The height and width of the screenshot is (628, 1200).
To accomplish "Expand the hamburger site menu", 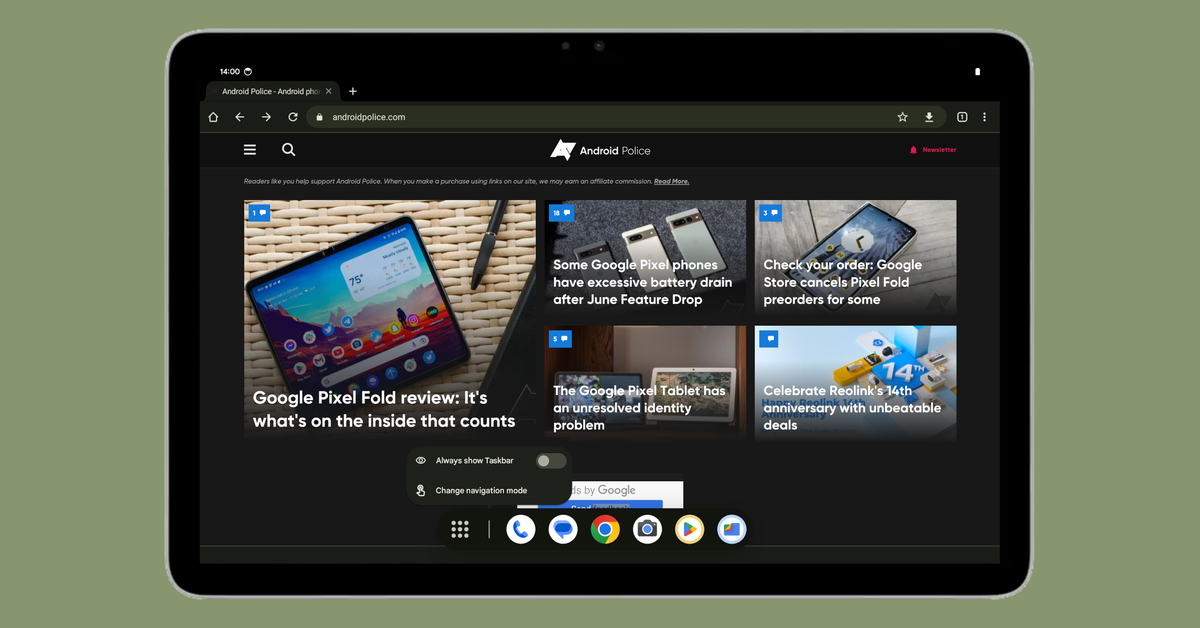I will click(x=250, y=150).
